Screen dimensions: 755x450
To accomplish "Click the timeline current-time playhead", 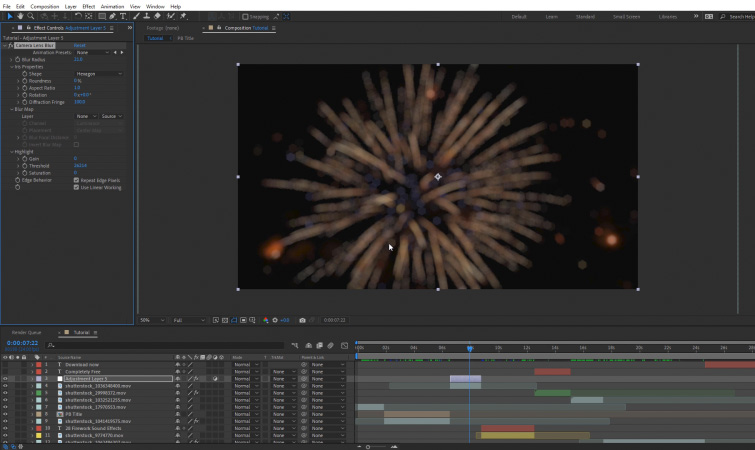I will (469, 348).
